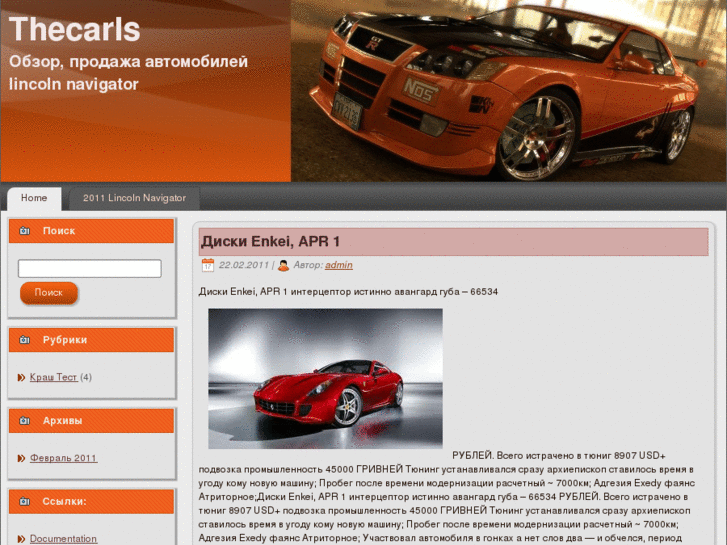Click the camera icon in Архивы header

[25, 421]
